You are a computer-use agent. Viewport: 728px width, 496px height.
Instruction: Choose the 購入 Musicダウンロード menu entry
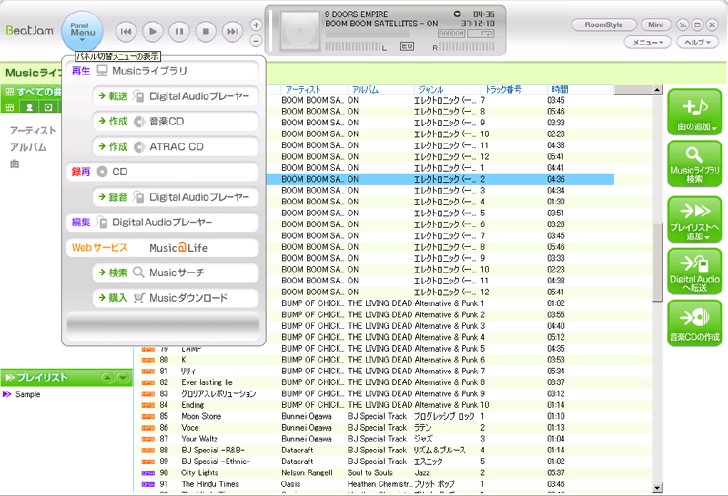(176, 298)
